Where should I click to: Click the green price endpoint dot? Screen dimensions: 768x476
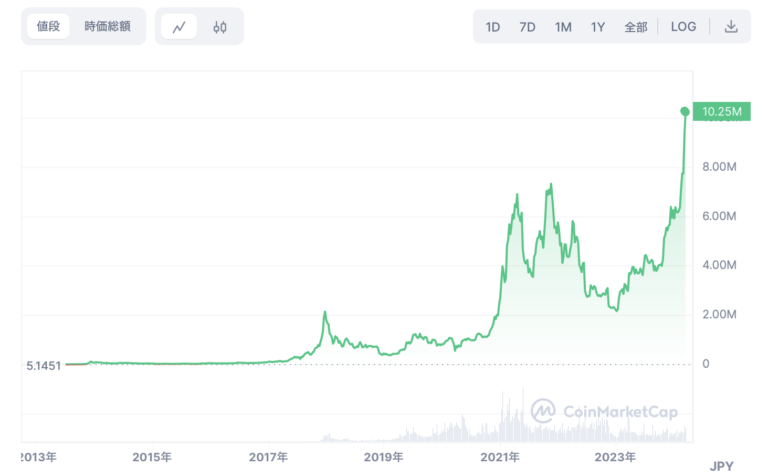click(x=685, y=112)
